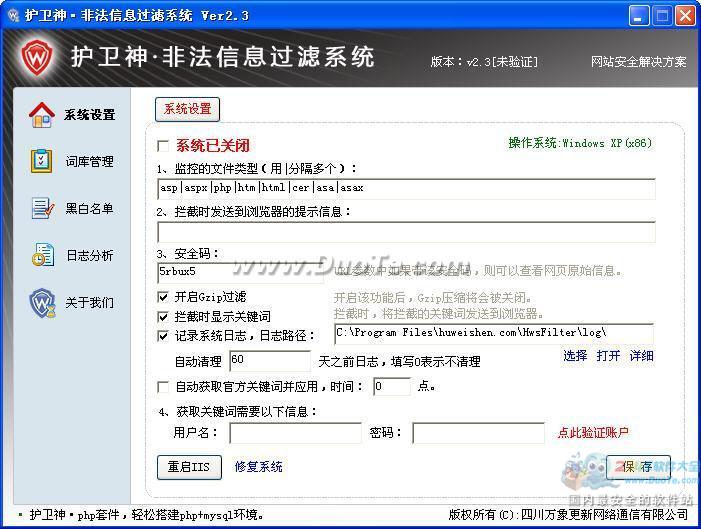
Task: Click the 网站安全解决方案 header text
Action: point(638,62)
